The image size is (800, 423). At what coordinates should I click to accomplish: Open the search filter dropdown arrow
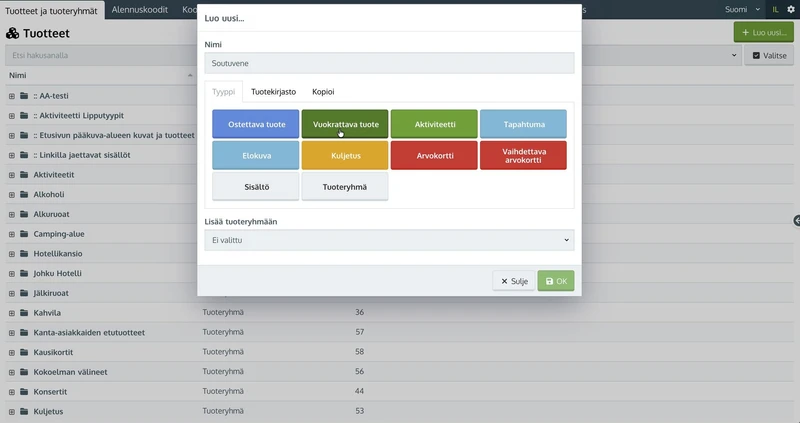[734, 55]
